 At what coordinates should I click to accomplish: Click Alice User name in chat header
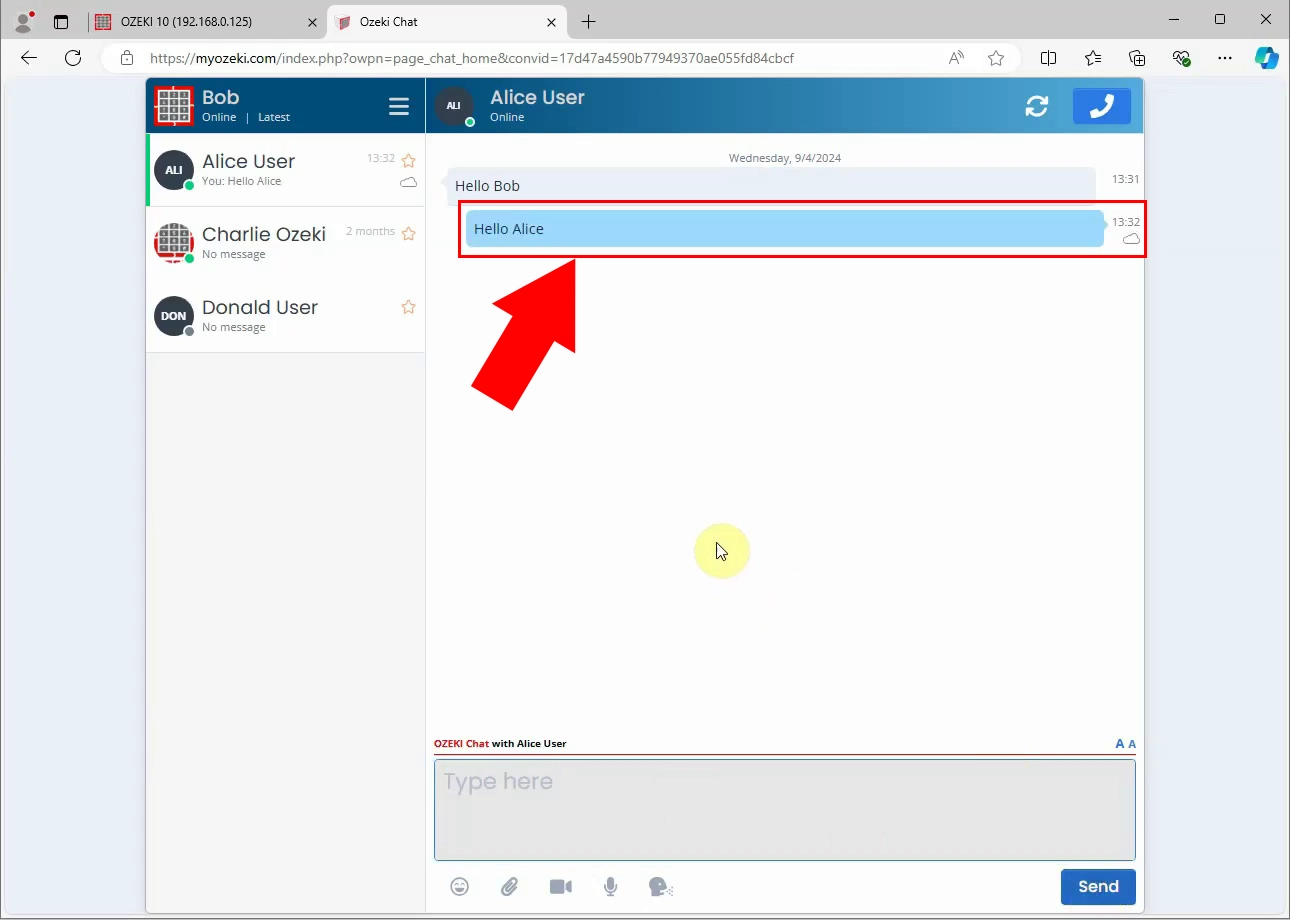[x=537, y=97]
